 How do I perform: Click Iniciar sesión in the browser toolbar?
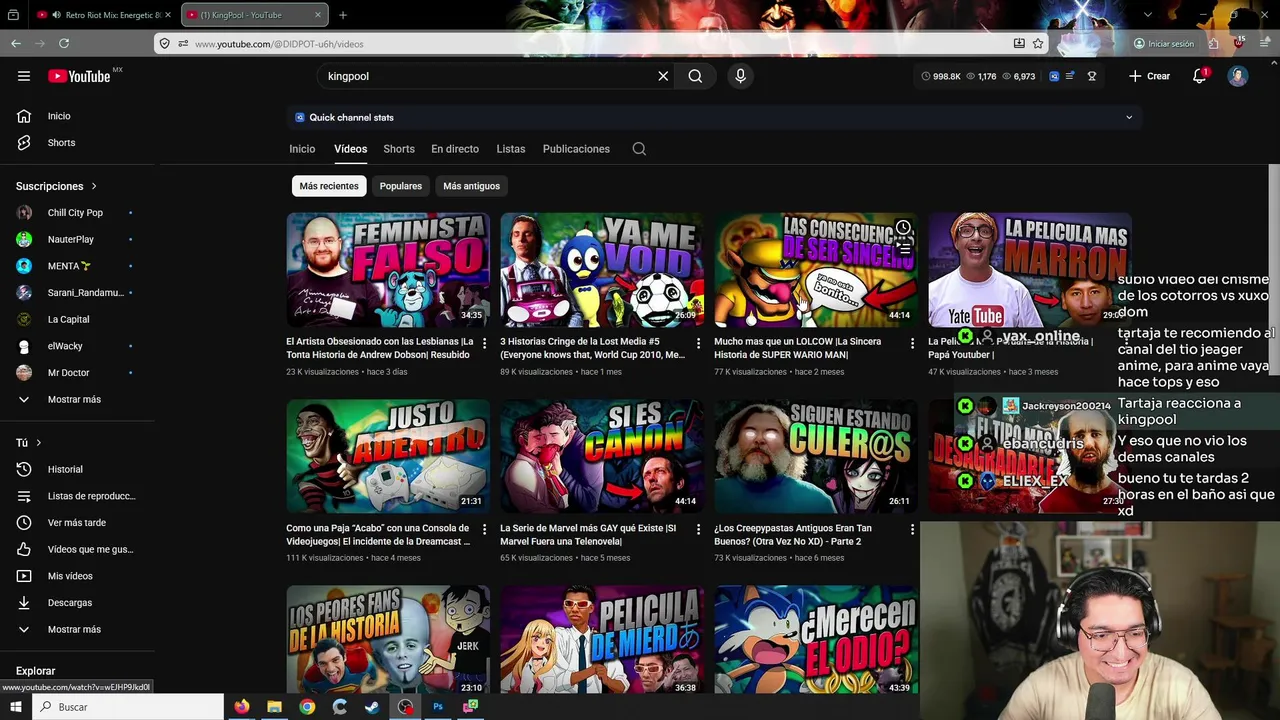click(1164, 43)
